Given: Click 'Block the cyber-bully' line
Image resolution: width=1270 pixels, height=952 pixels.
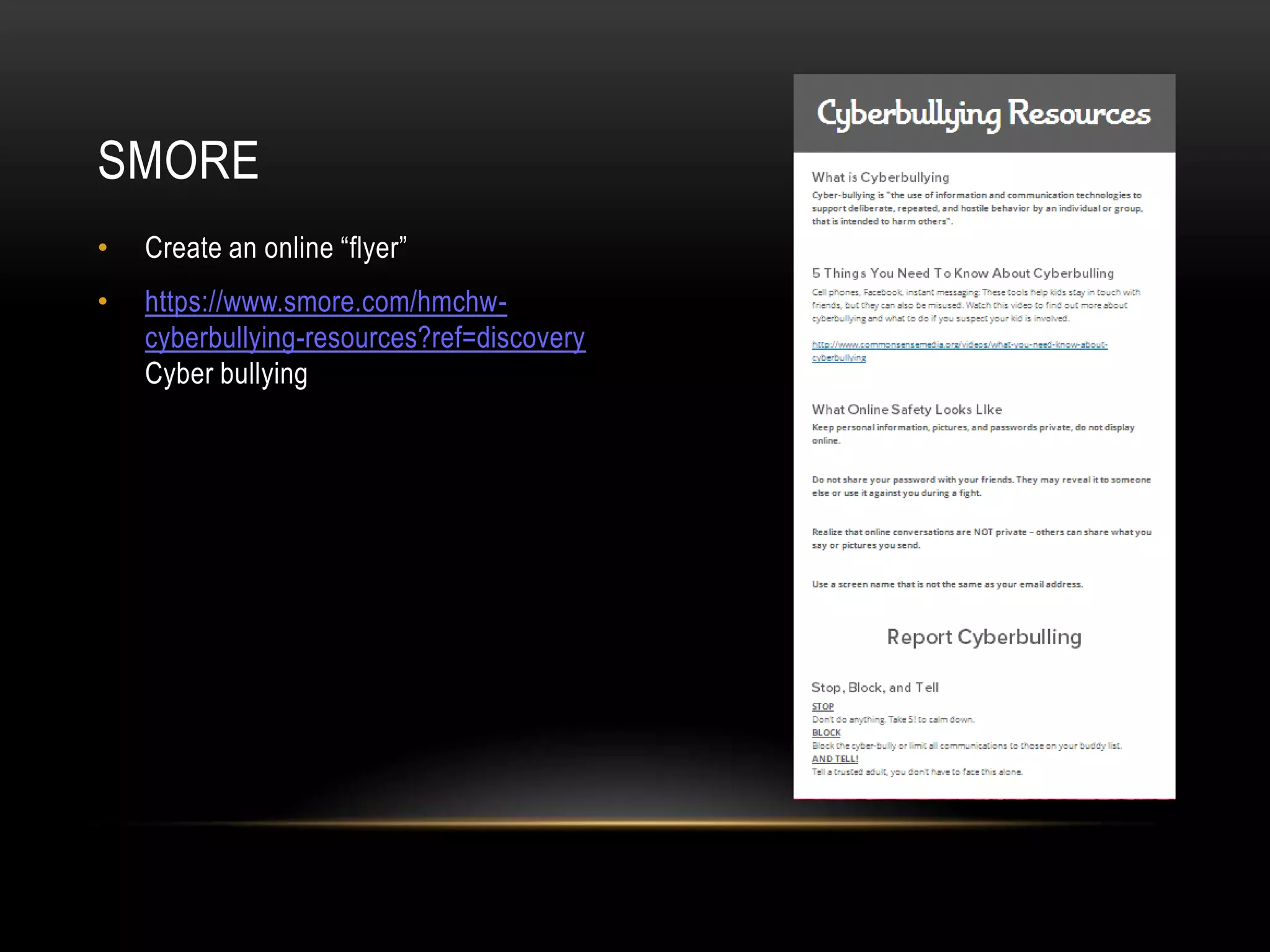Looking at the screenshot, I should (x=967, y=746).
